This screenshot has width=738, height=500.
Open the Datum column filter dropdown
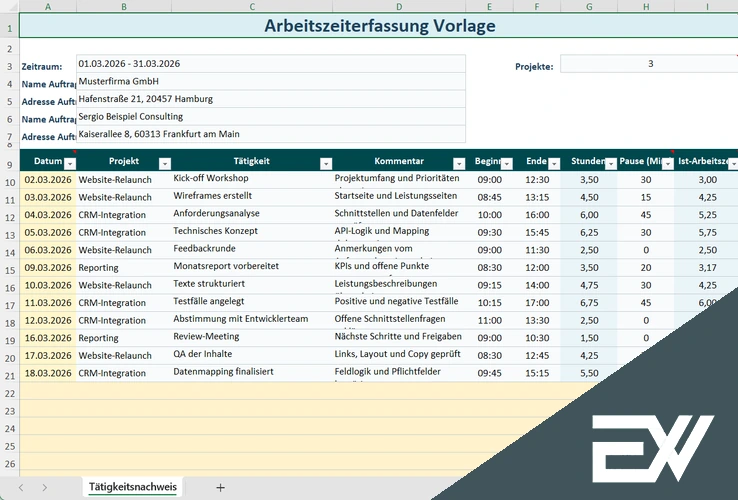click(x=69, y=163)
